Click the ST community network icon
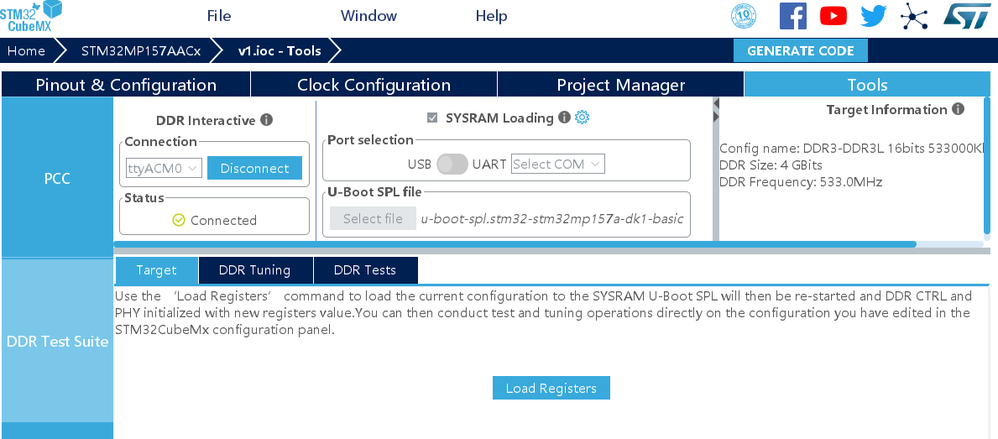Screen dimensions: 998x439 (914, 16)
